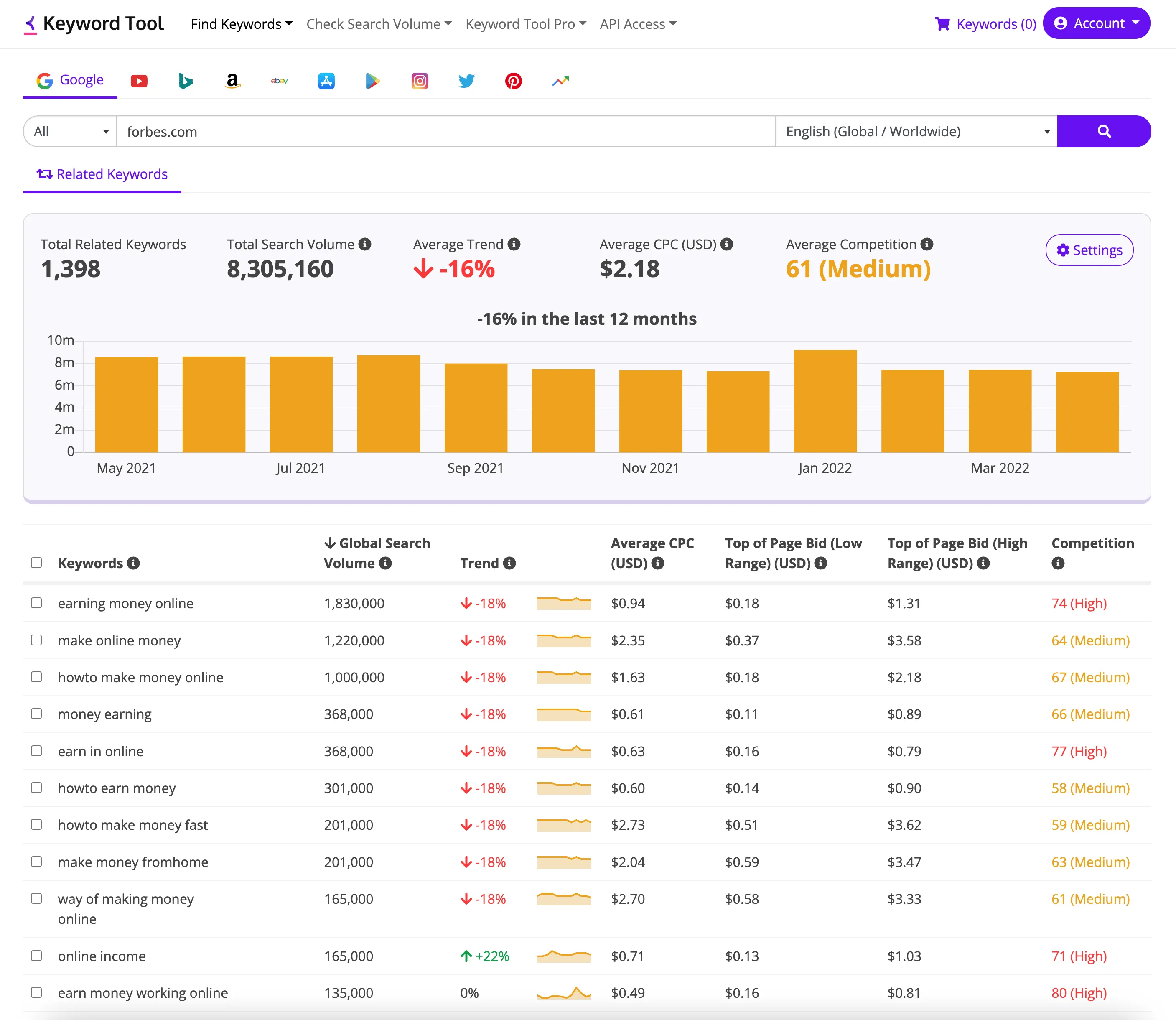Open the Amazon keyword tab icon
The height and width of the screenshot is (1020, 1176).
point(232,81)
